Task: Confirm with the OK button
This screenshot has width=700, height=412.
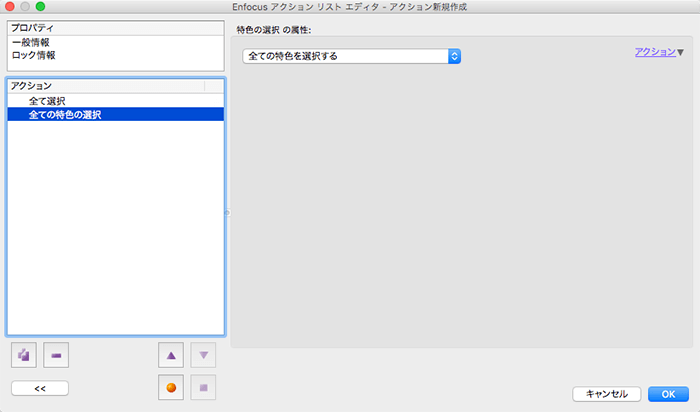Action: [x=668, y=394]
